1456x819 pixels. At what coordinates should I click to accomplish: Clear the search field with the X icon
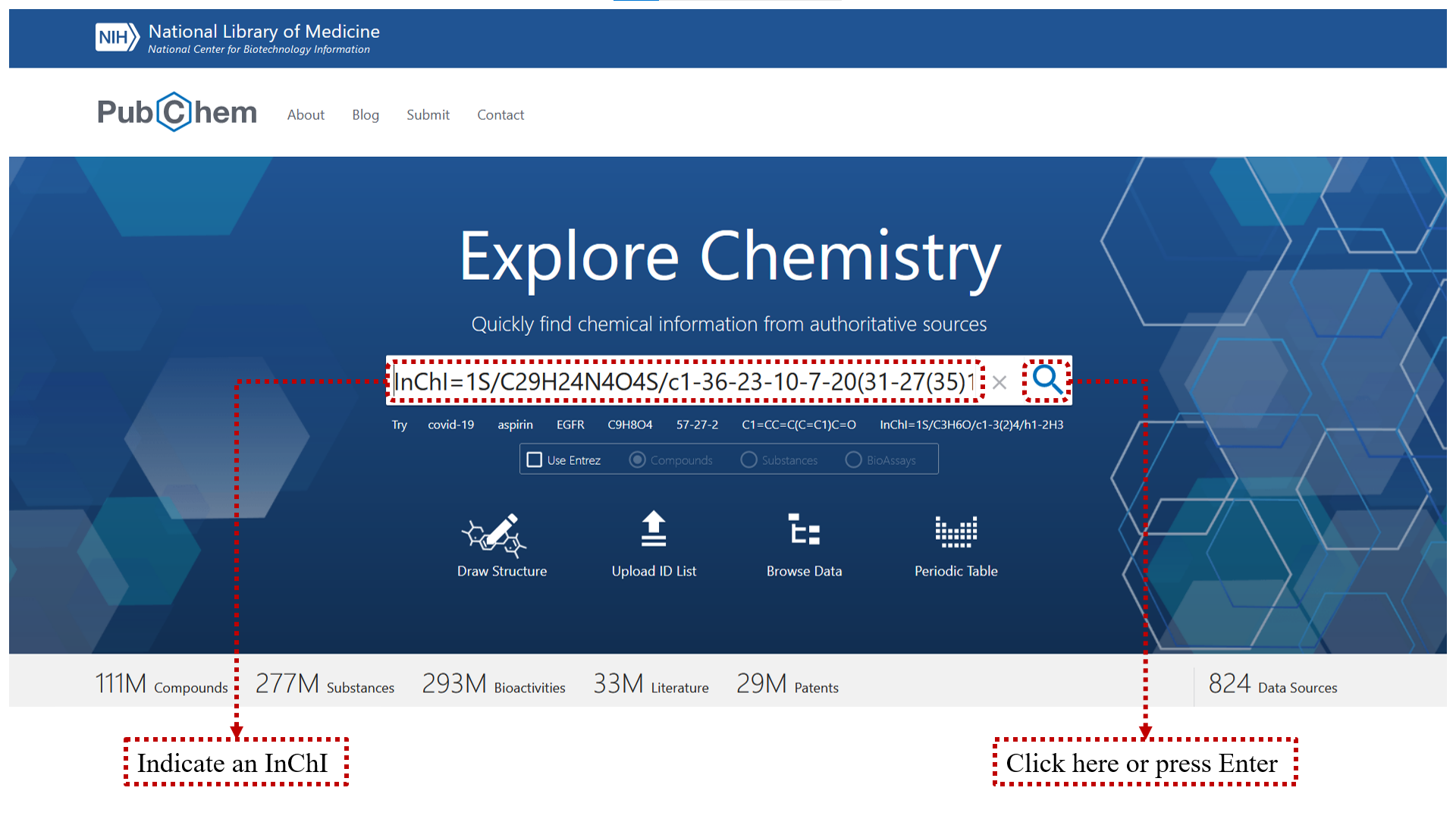click(999, 383)
